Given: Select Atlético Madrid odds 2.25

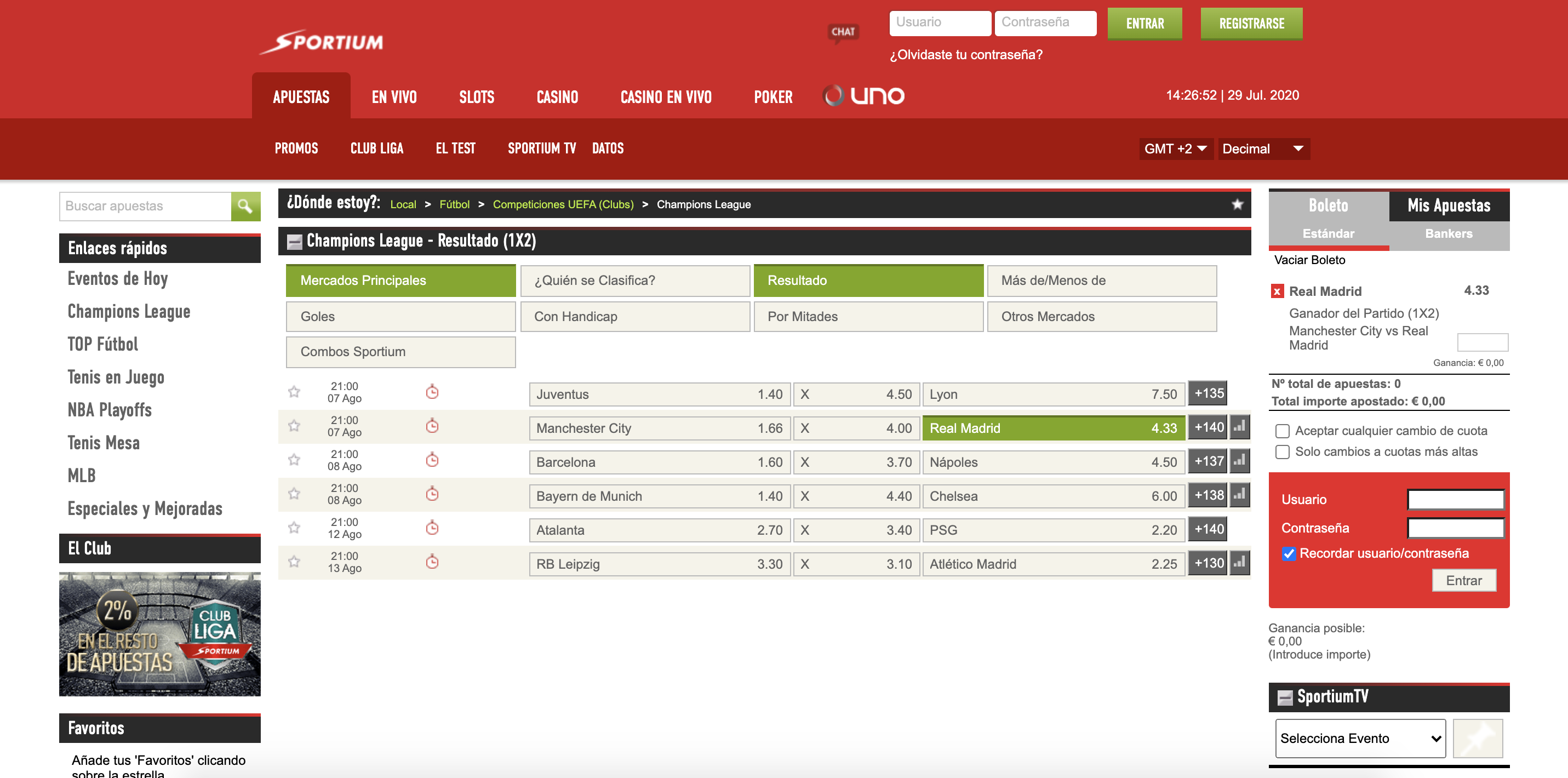Looking at the screenshot, I should tap(1054, 564).
